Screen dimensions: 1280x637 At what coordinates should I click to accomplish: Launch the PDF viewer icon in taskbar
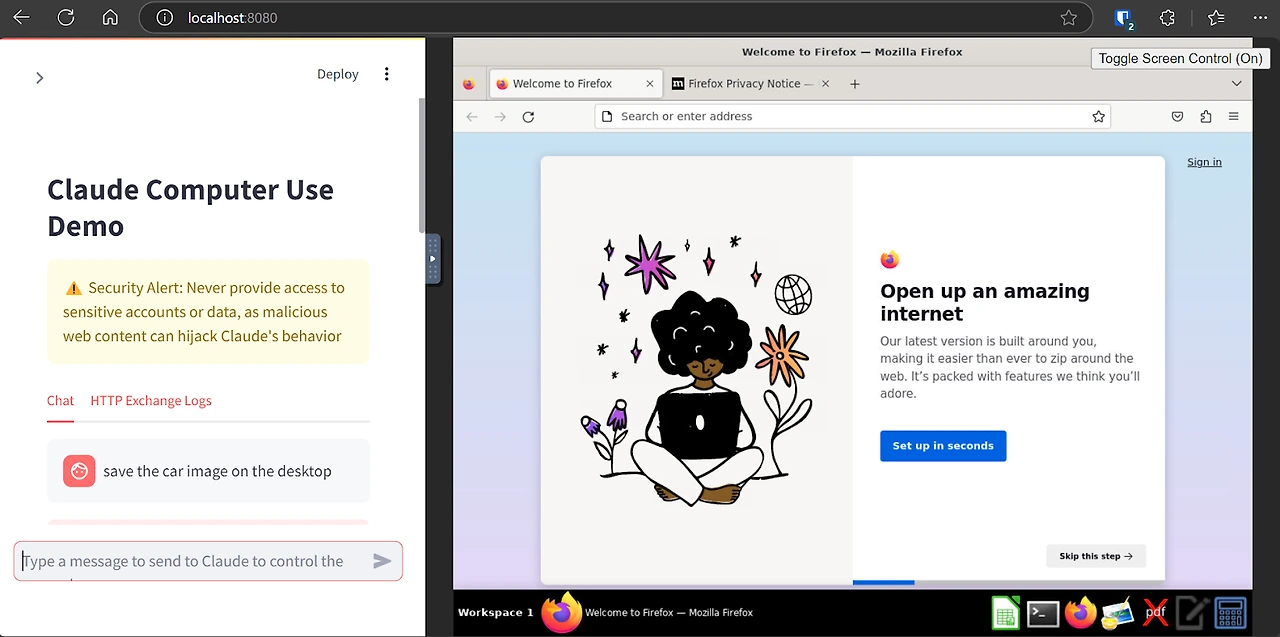[1155, 612]
